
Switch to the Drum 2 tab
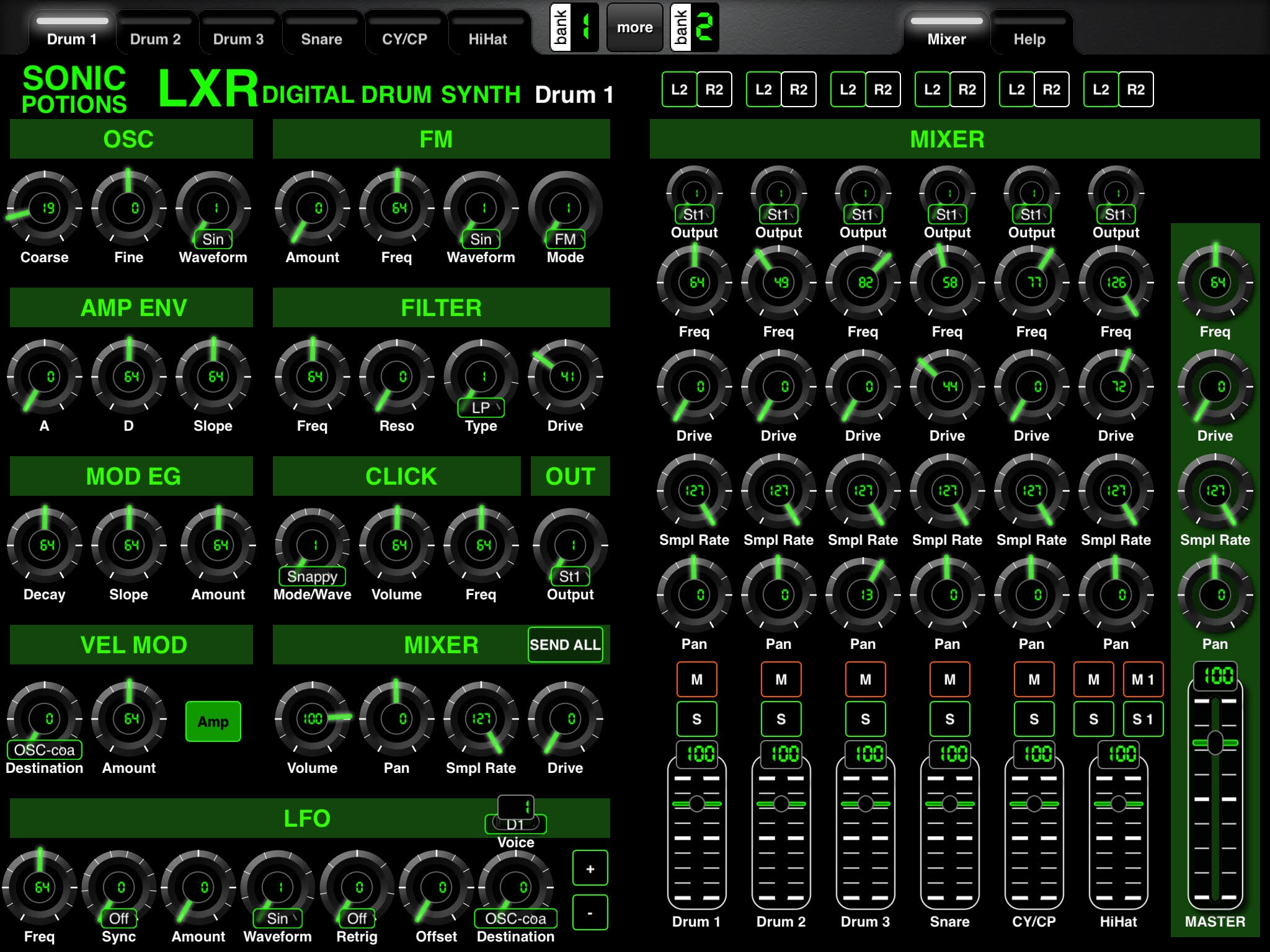point(156,31)
